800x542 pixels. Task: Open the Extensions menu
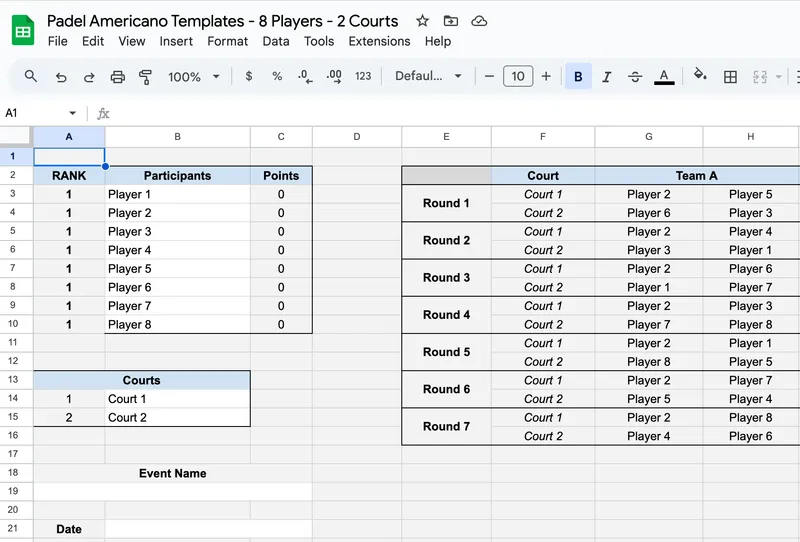point(379,41)
